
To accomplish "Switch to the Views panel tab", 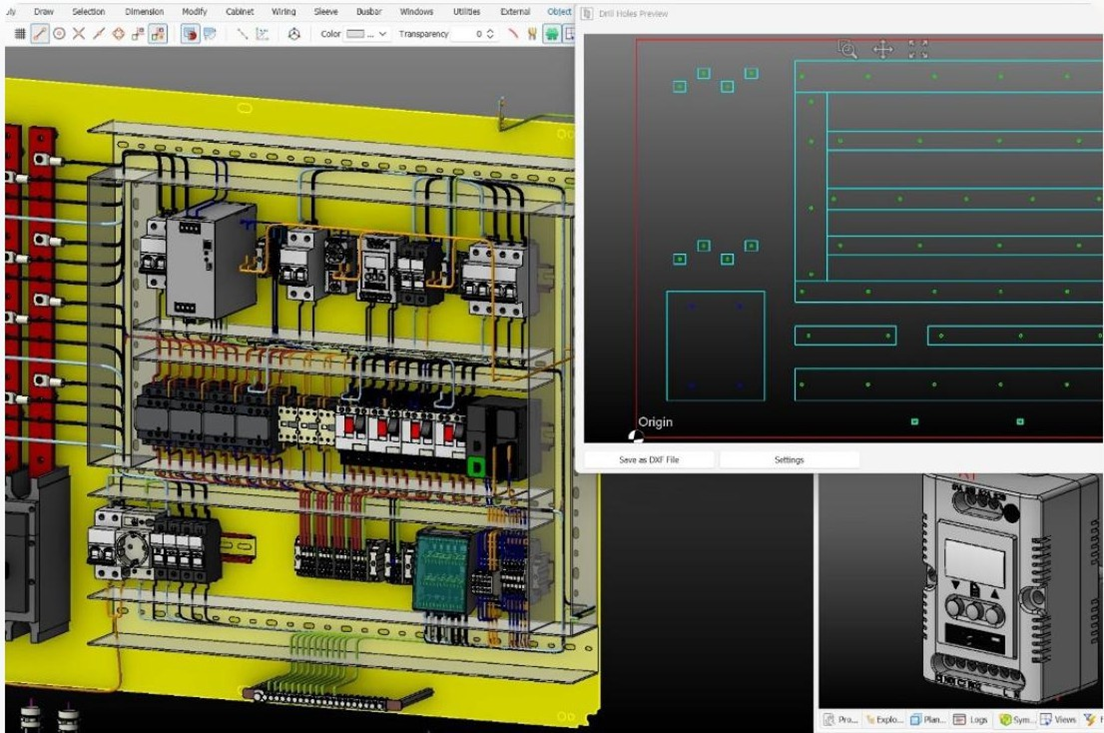I will pos(1058,720).
